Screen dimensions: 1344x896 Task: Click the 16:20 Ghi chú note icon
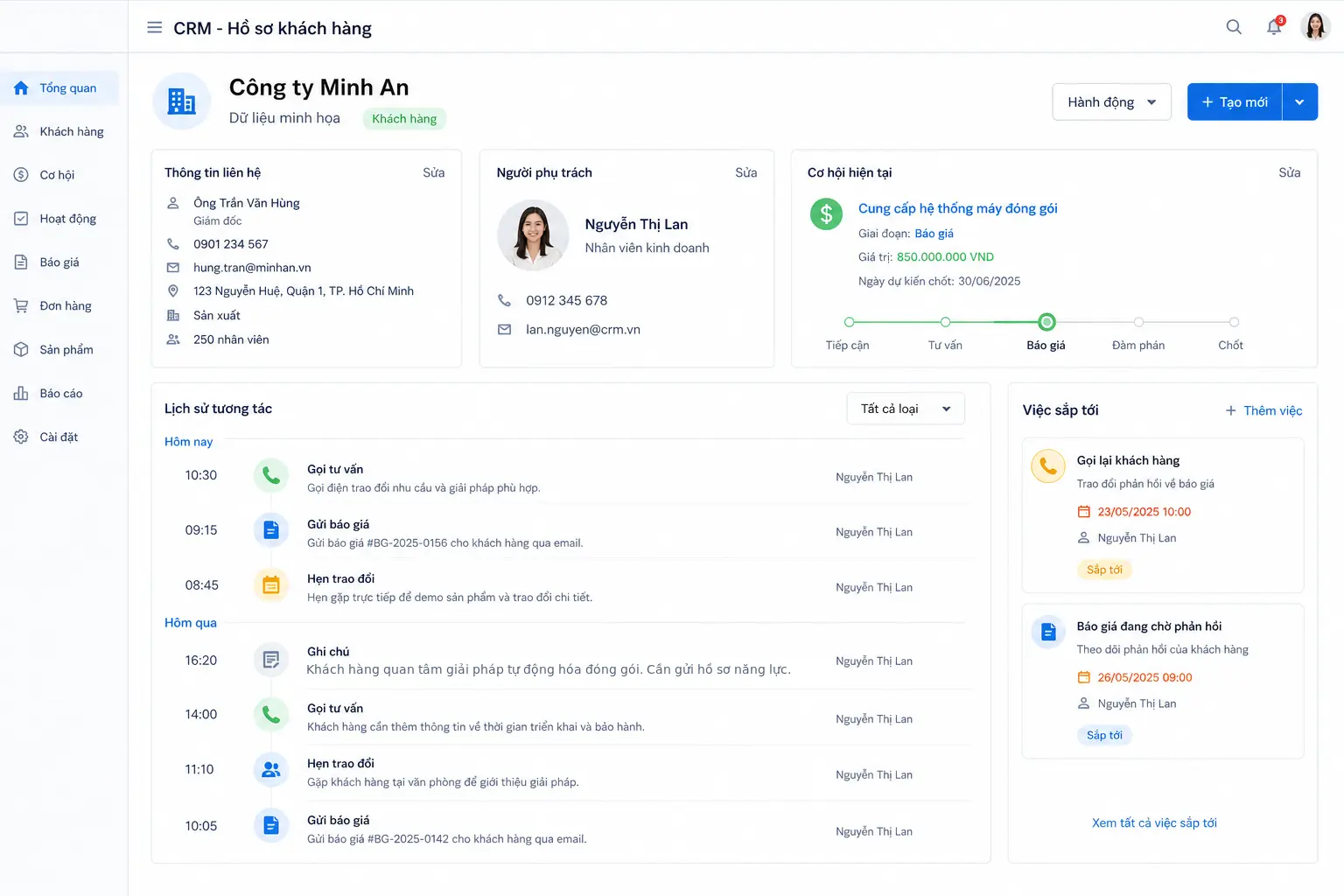tap(271, 660)
